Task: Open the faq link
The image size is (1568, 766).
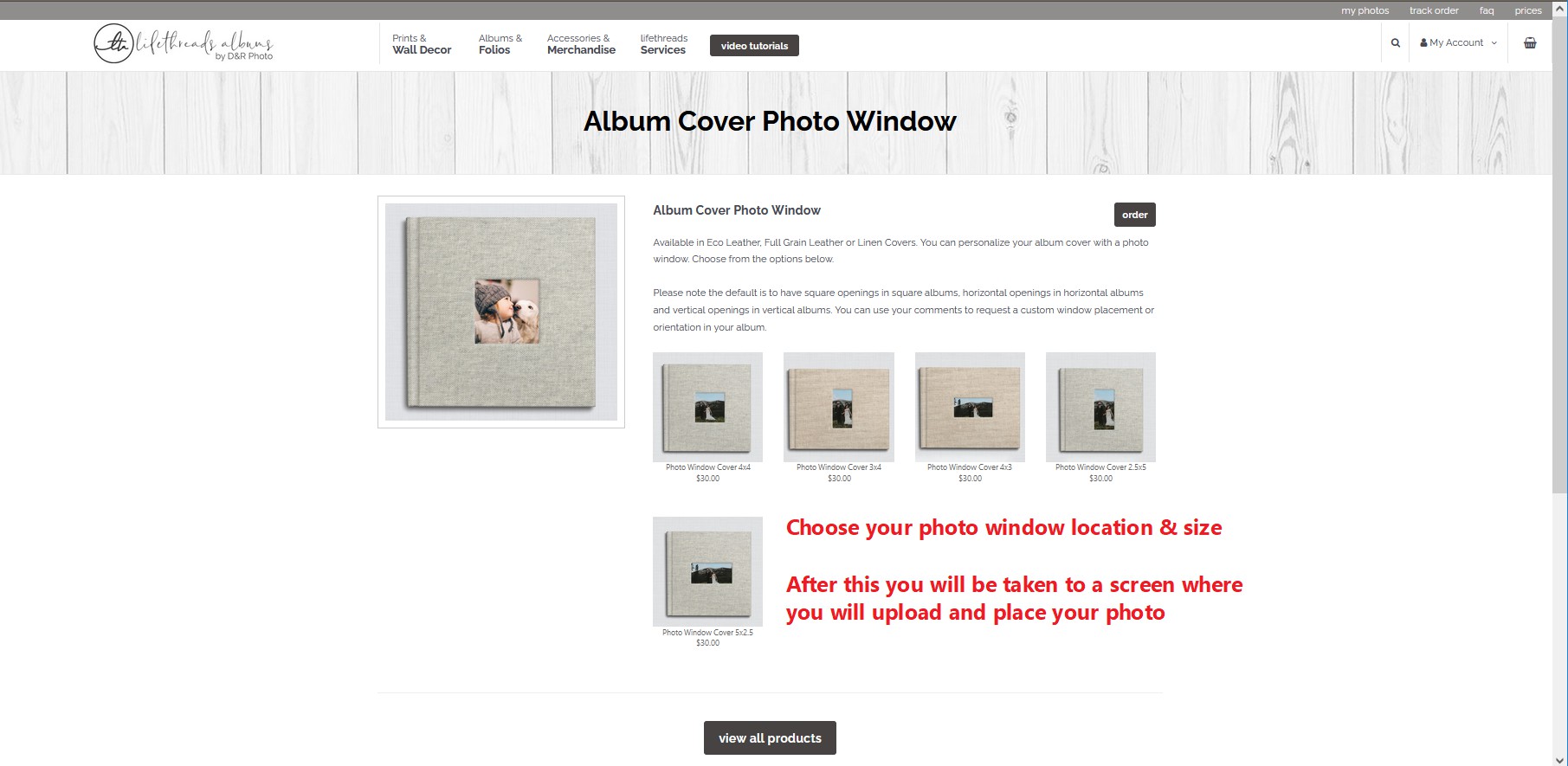Action: point(1487,10)
